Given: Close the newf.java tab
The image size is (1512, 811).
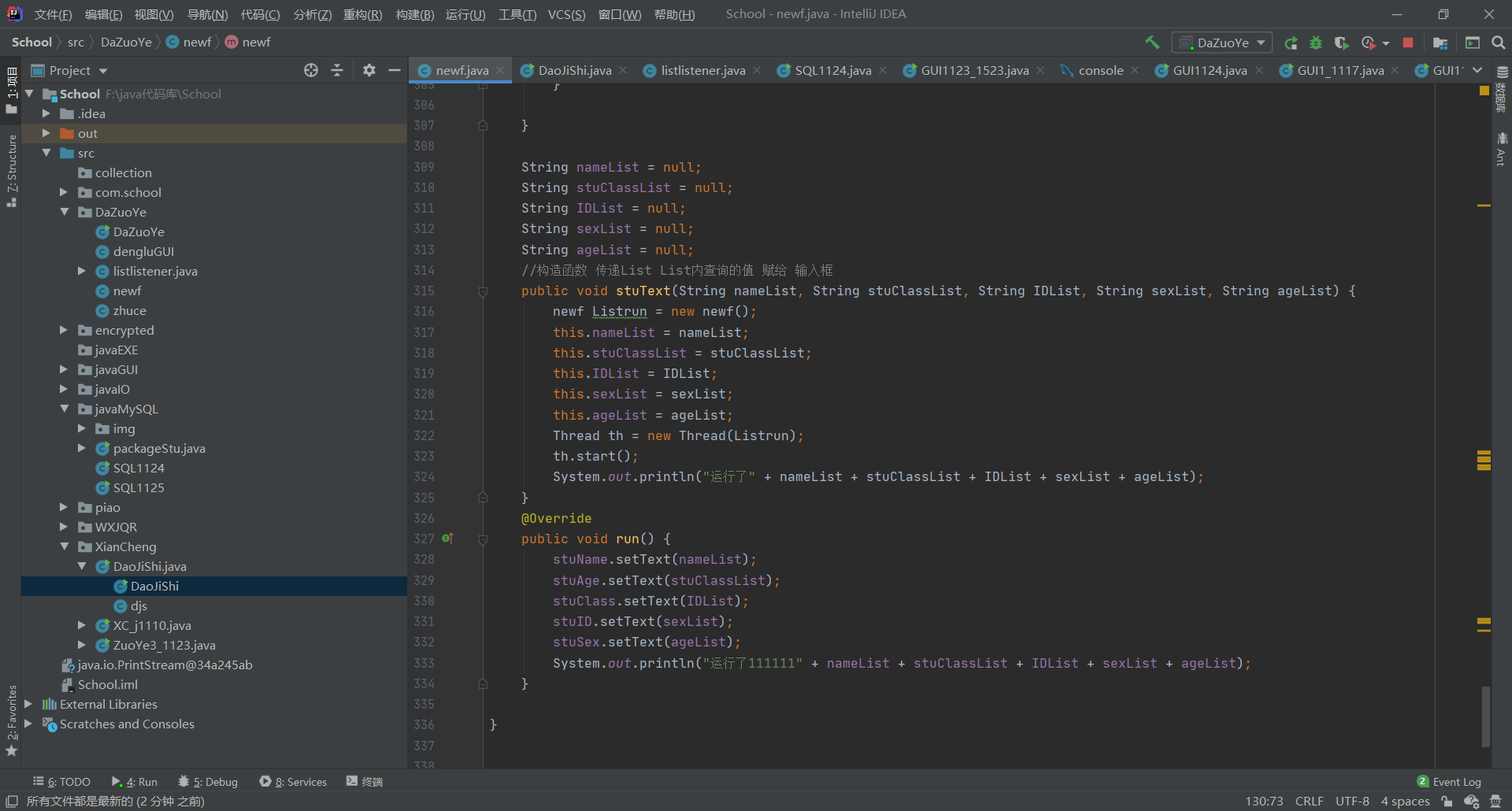Looking at the screenshot, I should tap(500, 70).
